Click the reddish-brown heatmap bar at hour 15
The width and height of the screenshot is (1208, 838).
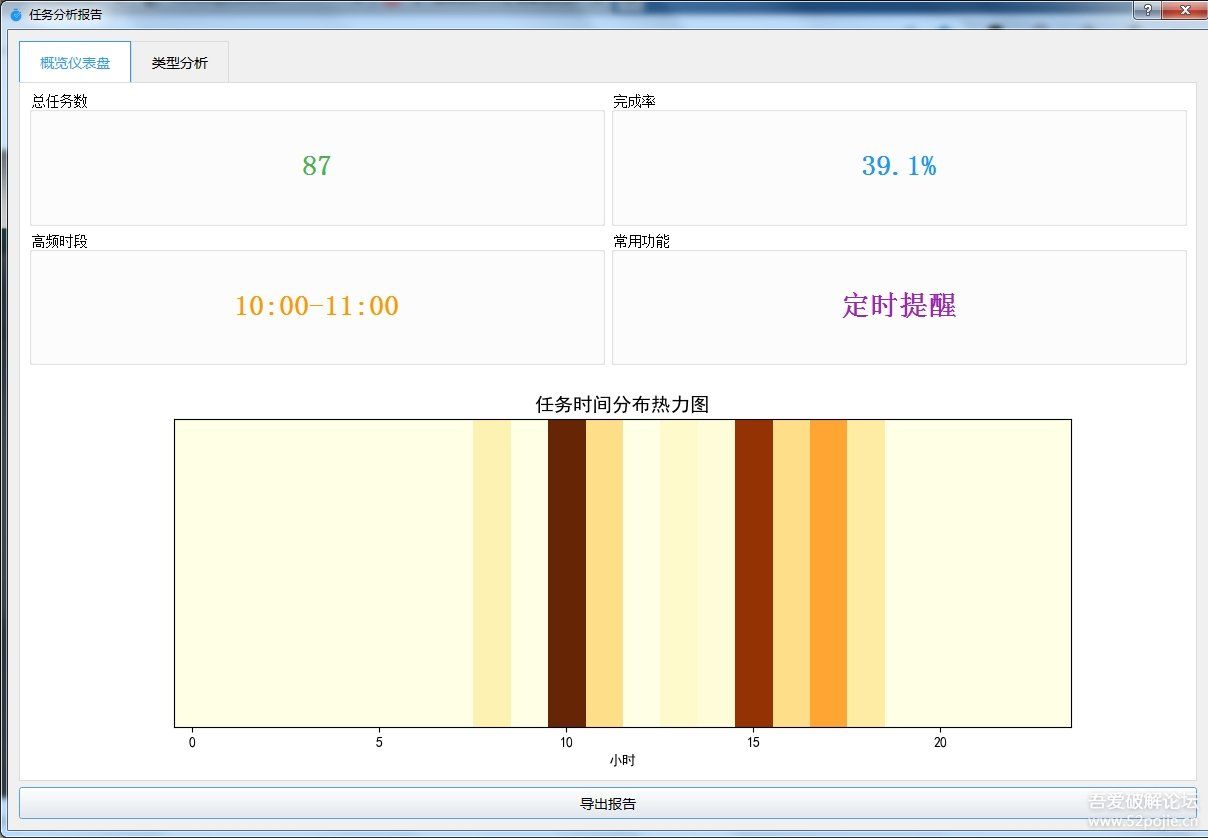[753, 573]
